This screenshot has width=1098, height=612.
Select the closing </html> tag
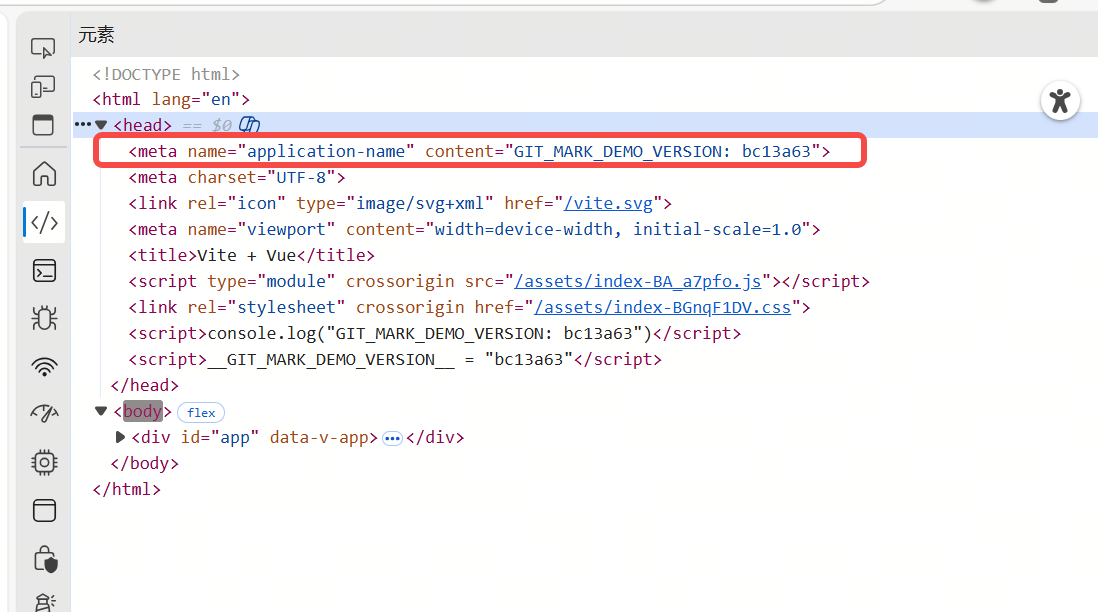[127, 489]
